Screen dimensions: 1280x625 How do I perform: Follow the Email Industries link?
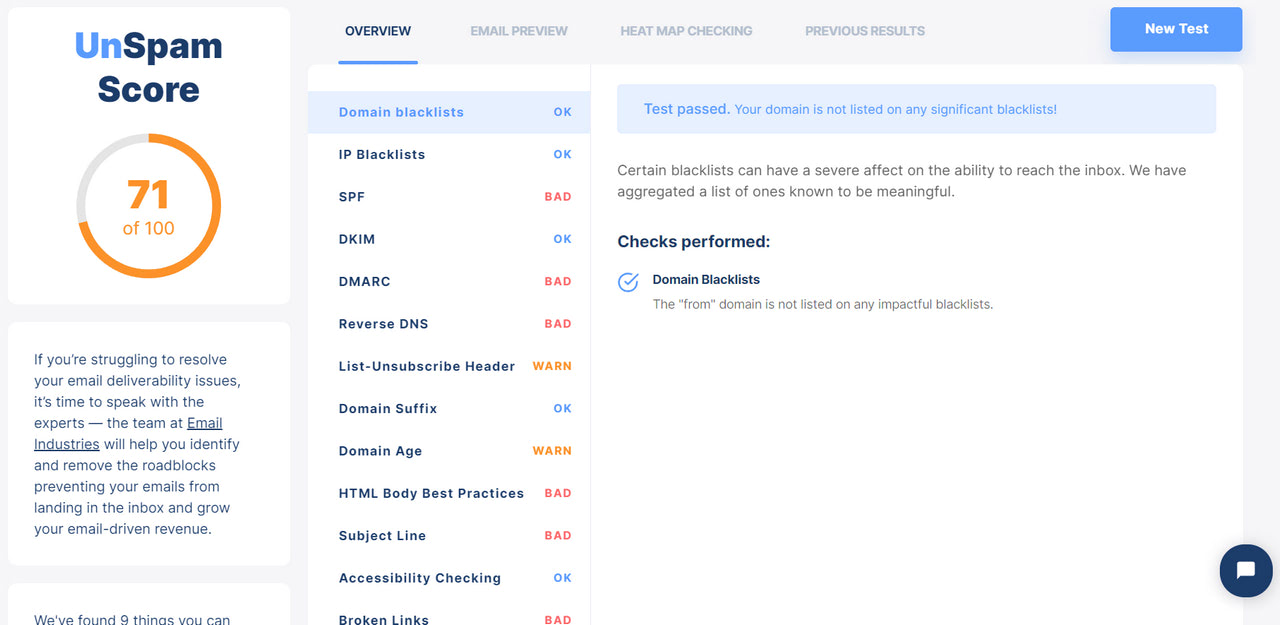tap(128, 433)
